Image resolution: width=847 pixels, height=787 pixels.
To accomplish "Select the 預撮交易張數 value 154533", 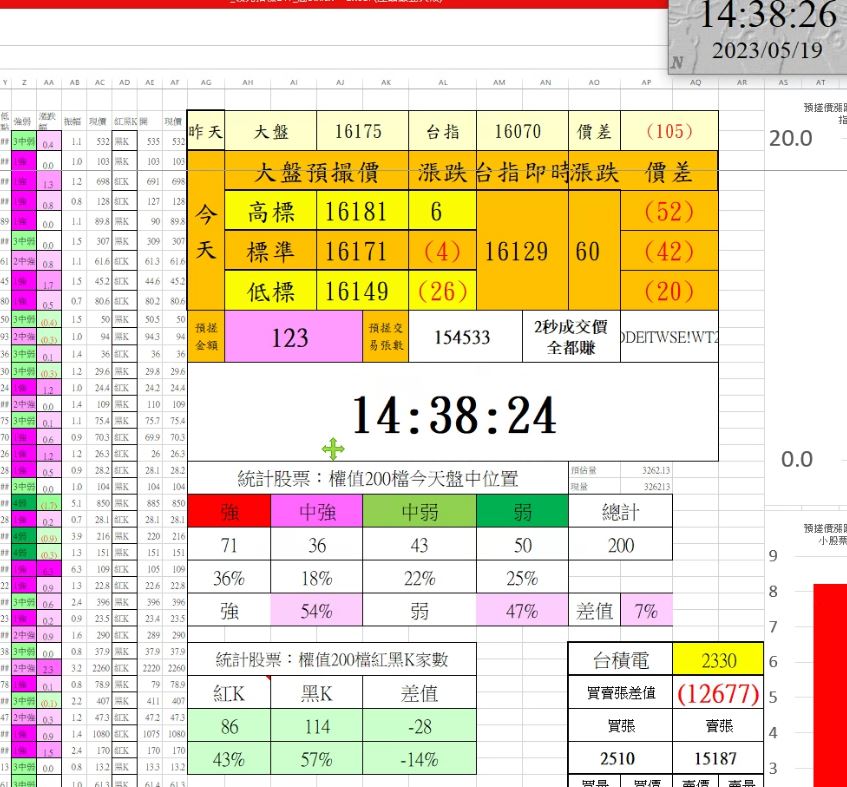I will [x=466, y=337].
